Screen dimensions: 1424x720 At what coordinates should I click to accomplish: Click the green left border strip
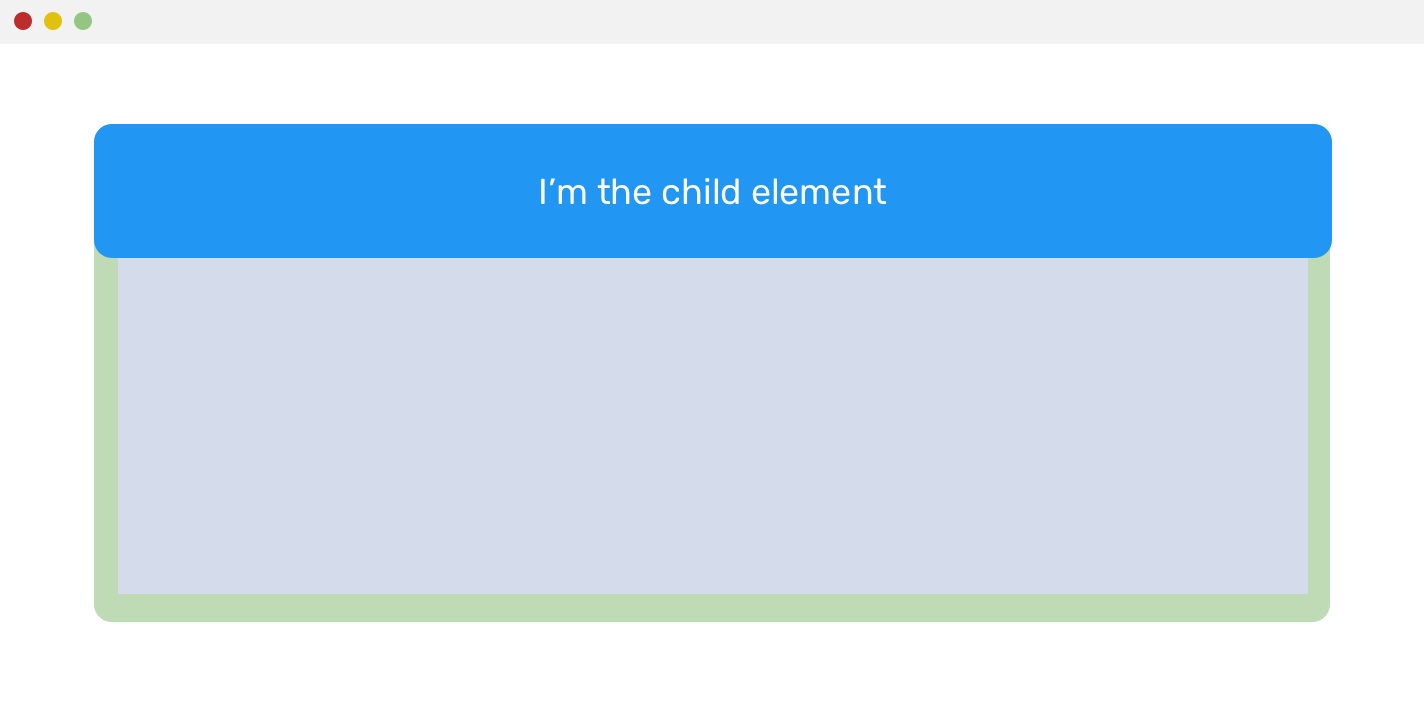point(105,425)
